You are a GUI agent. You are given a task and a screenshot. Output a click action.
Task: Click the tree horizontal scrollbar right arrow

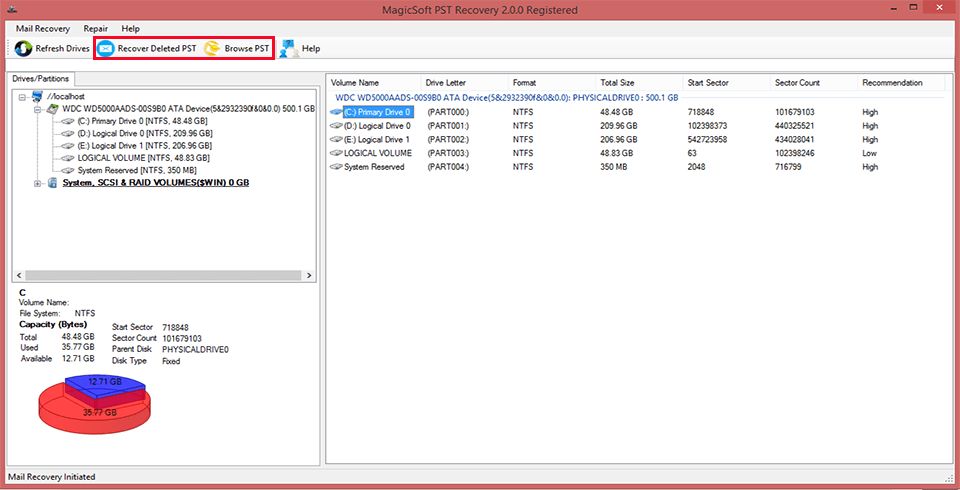pos(309,276)
